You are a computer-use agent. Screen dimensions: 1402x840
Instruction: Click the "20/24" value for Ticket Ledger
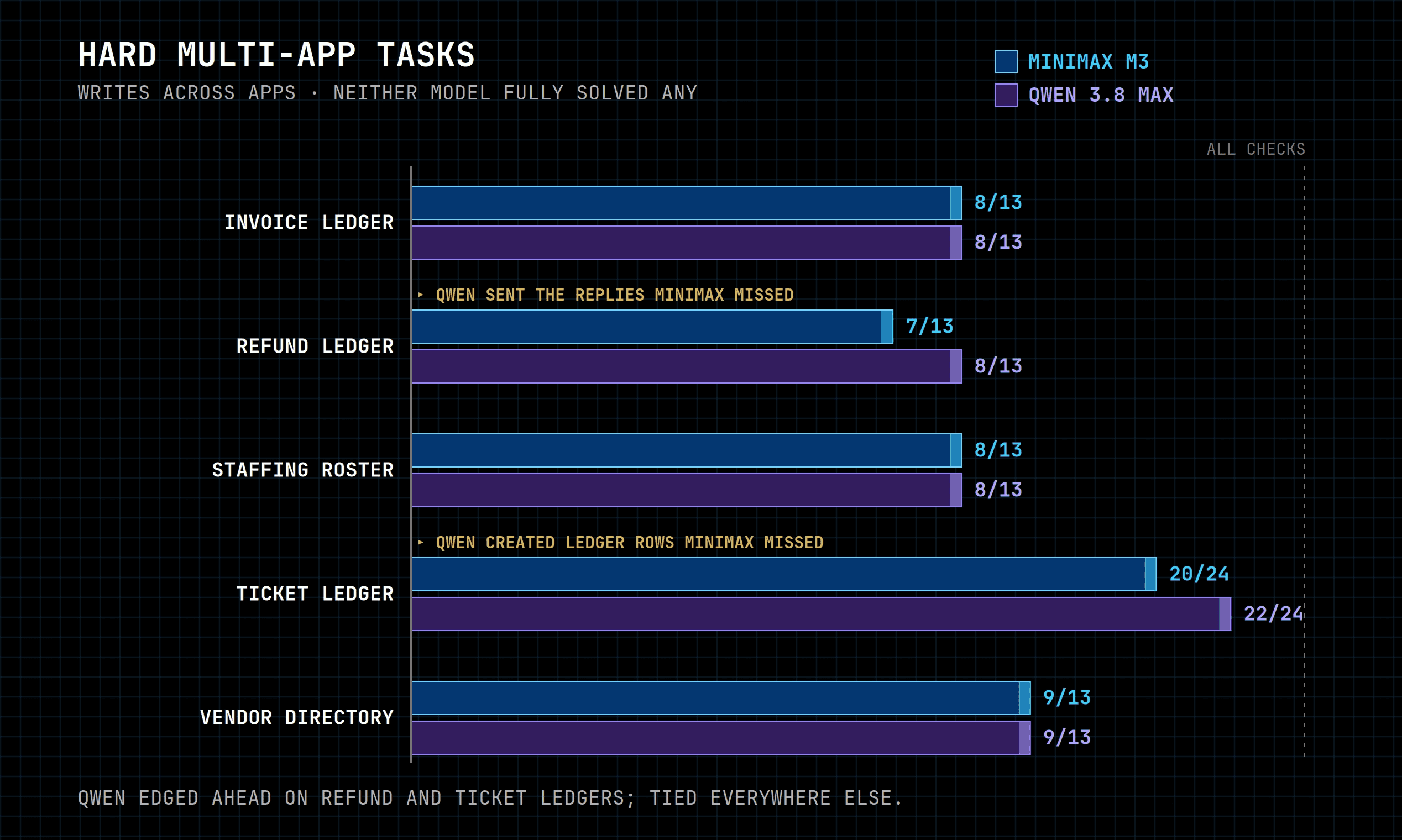click(1199, 574)
